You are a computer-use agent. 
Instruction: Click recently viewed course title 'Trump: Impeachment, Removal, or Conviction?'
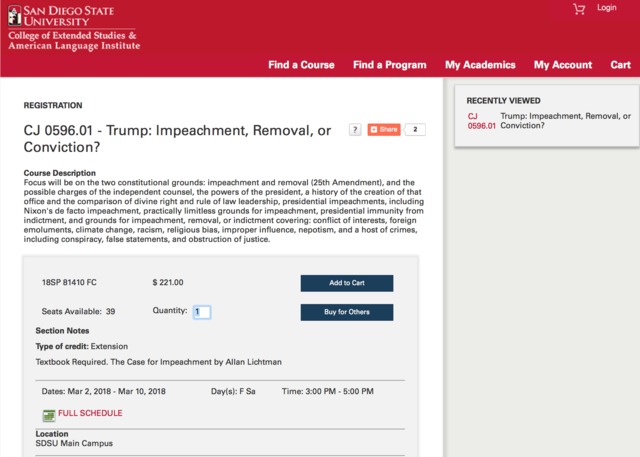click(565, 121)
